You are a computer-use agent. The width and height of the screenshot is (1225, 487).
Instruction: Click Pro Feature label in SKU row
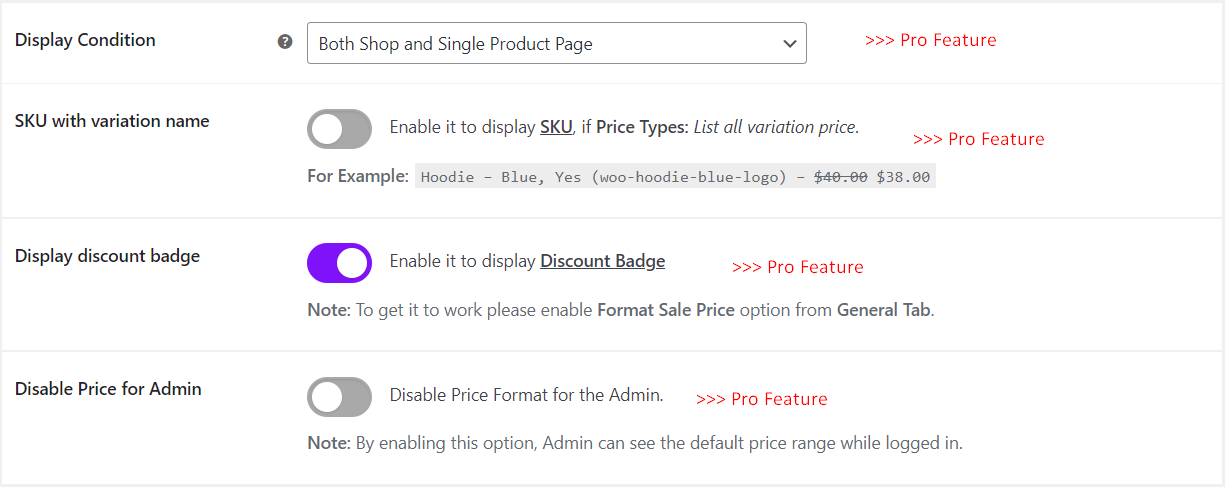tap(979, 139)
